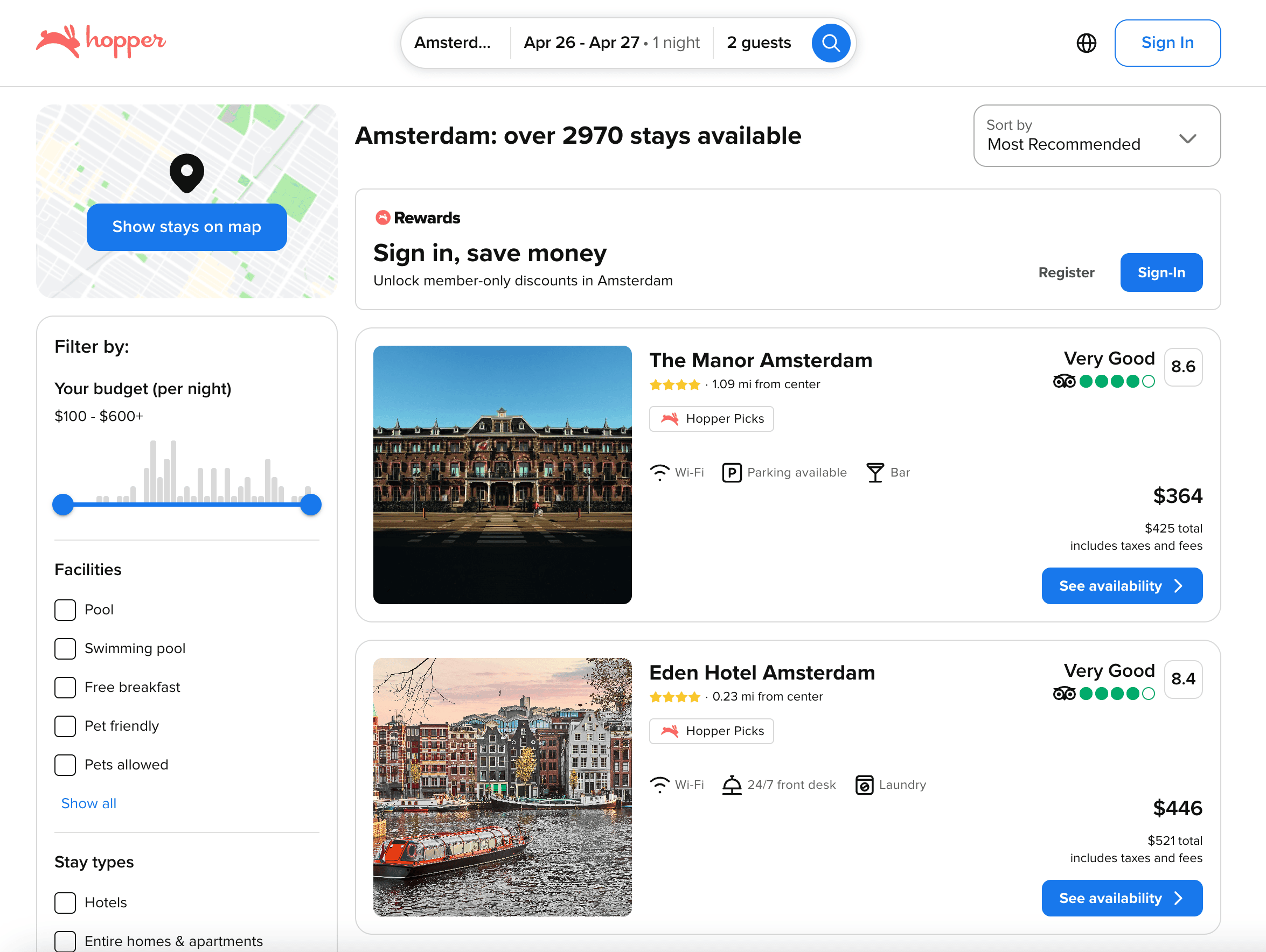The height and width of the screenshot is (952, 1266).
Task: Click the right budget slider handle
Action: pyautogui.click(x=310, y=505)
